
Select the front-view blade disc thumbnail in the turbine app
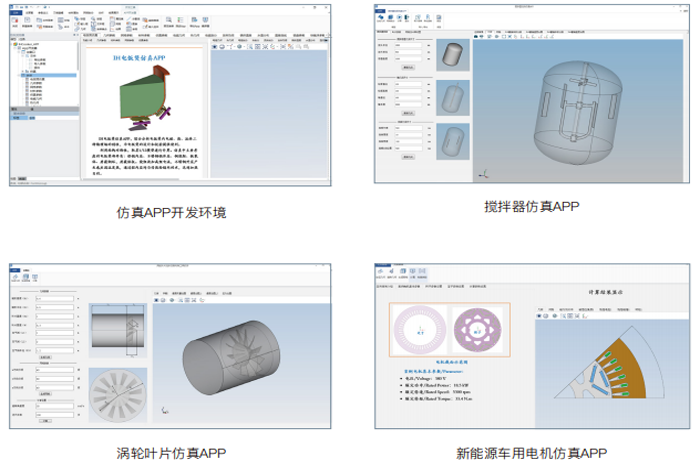click(x=118, y=395)
